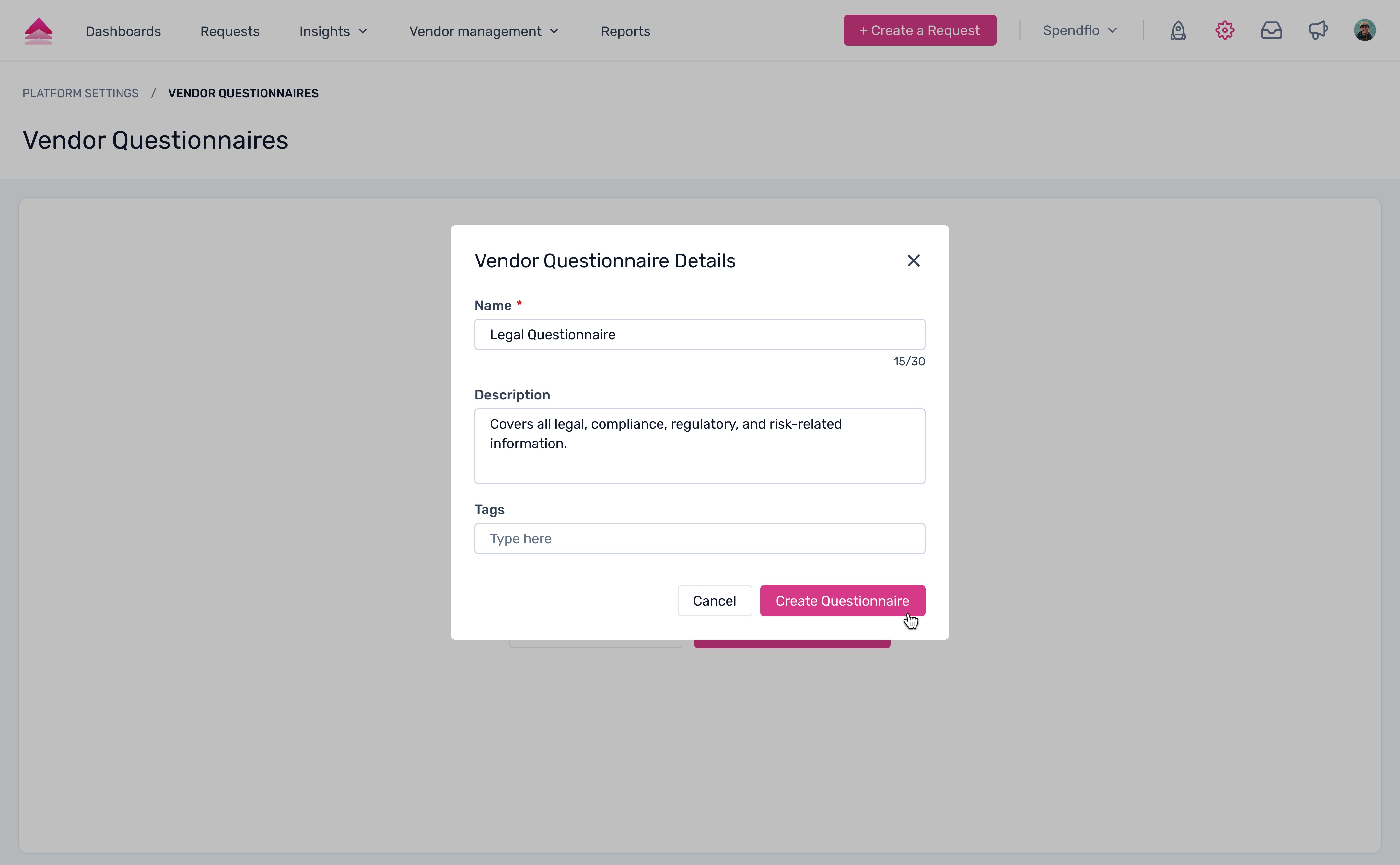Expand the Vendor management menu
Viewport: 1400px width, 865px height.
coord(484,31)
